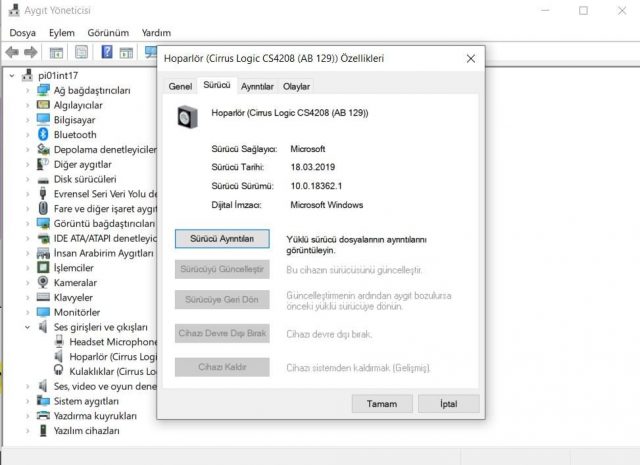
Task: Click the Sürücü Ayrıntıları button
Action: pyautogui.click(x=222, y=238)
